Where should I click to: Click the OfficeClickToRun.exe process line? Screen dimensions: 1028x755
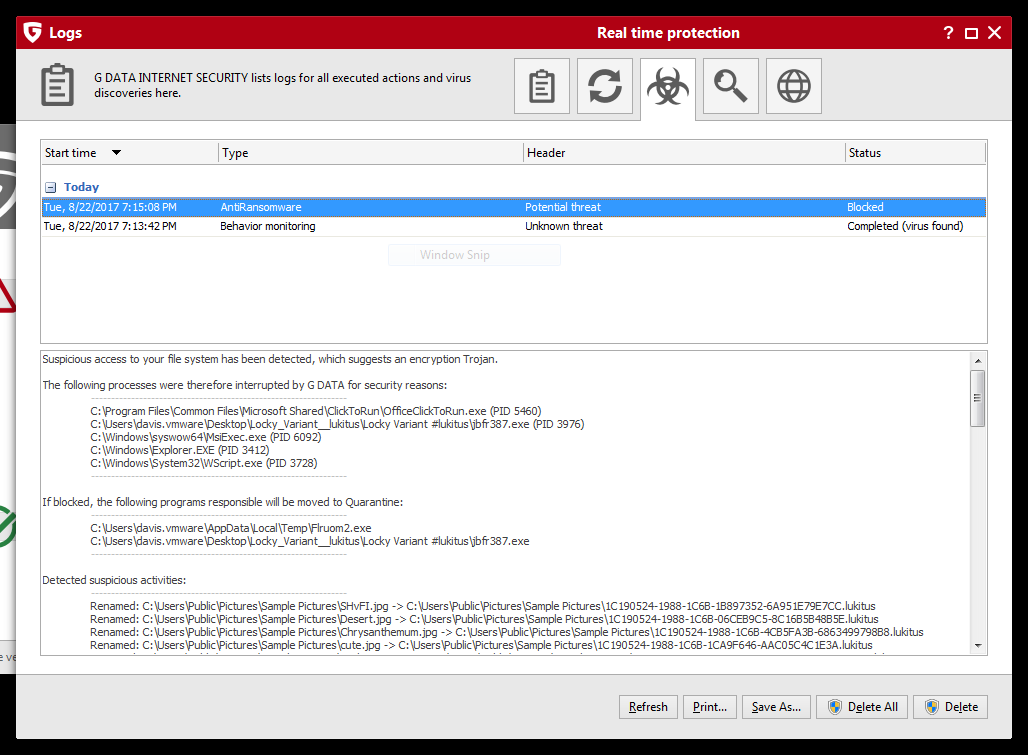click(315, 411)
